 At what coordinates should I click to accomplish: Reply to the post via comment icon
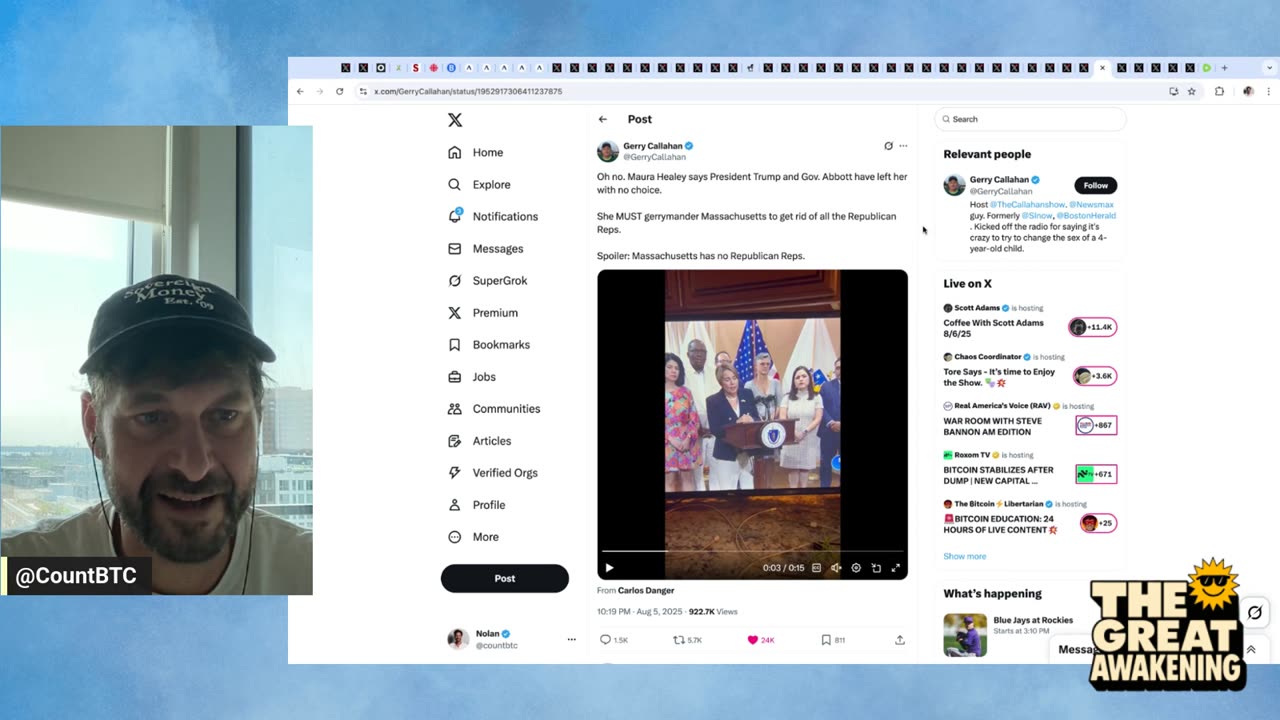[x=605, y=640]
